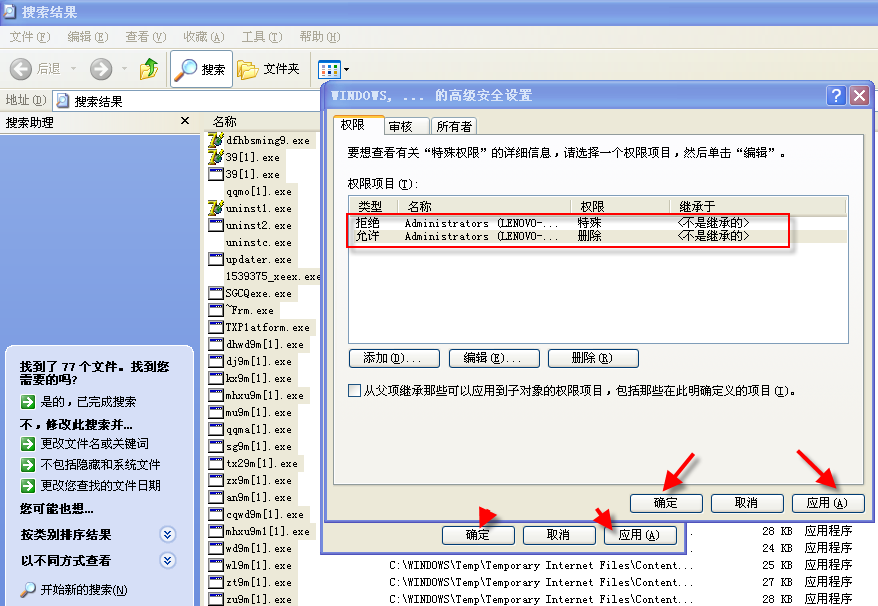Click the Views grid toolbar icon

(329, 70)
